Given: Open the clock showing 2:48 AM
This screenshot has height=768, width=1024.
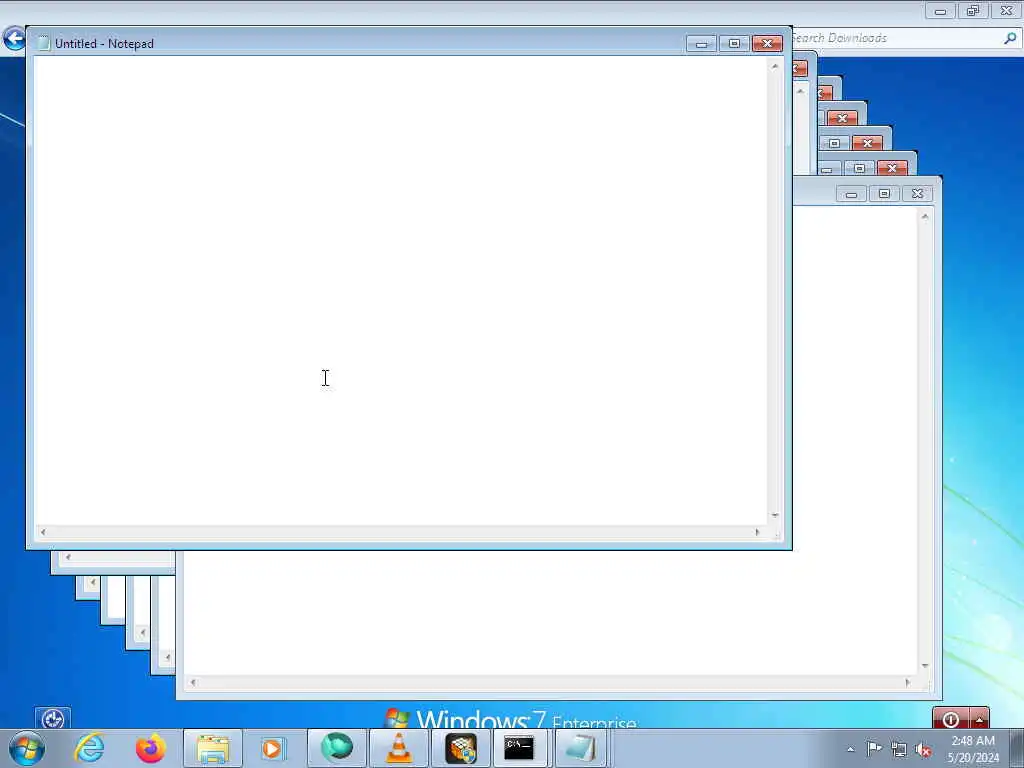Looking at the screenshot, I should [x=973, y=748].
